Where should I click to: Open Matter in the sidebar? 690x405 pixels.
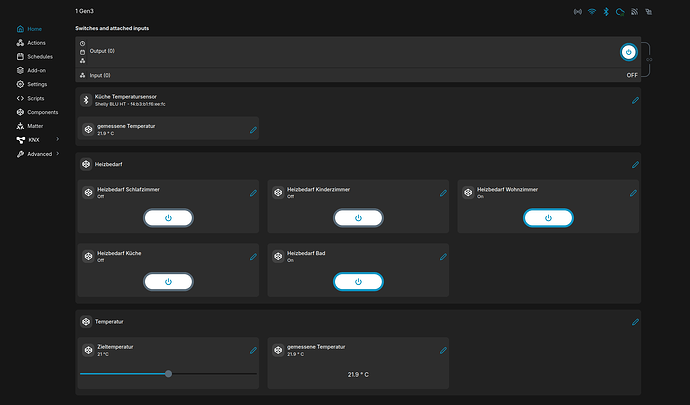click(x=29, y=126)
